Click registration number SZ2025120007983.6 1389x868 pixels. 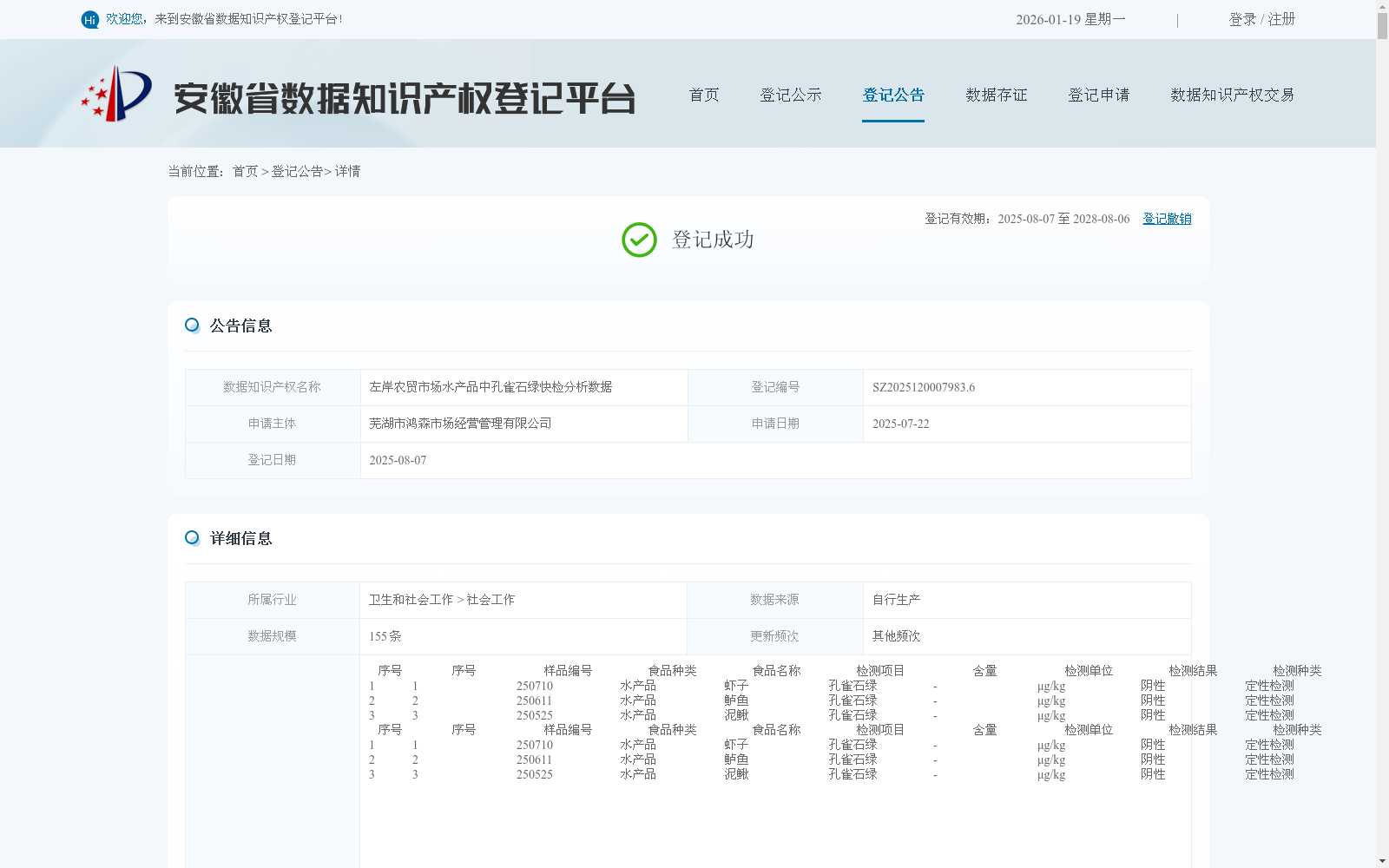(x=924, y=387)
